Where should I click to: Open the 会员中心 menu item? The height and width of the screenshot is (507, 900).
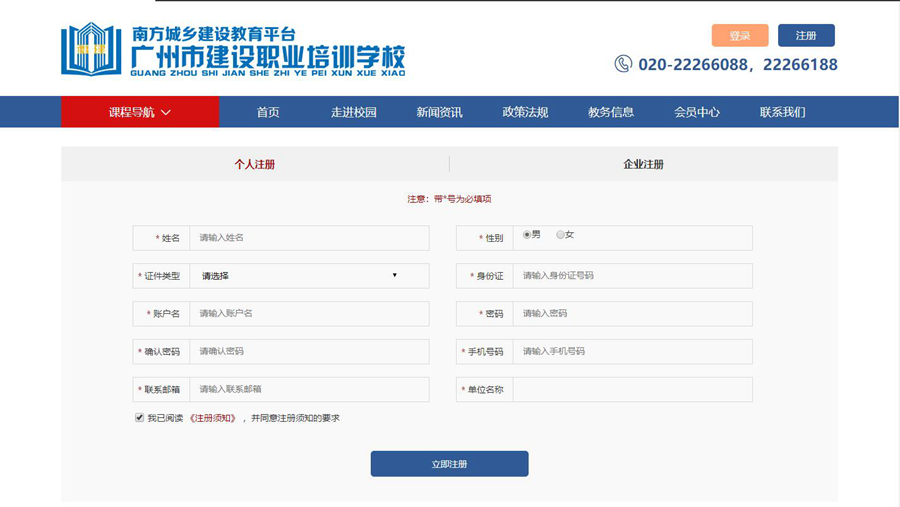(x=696, y=112)
